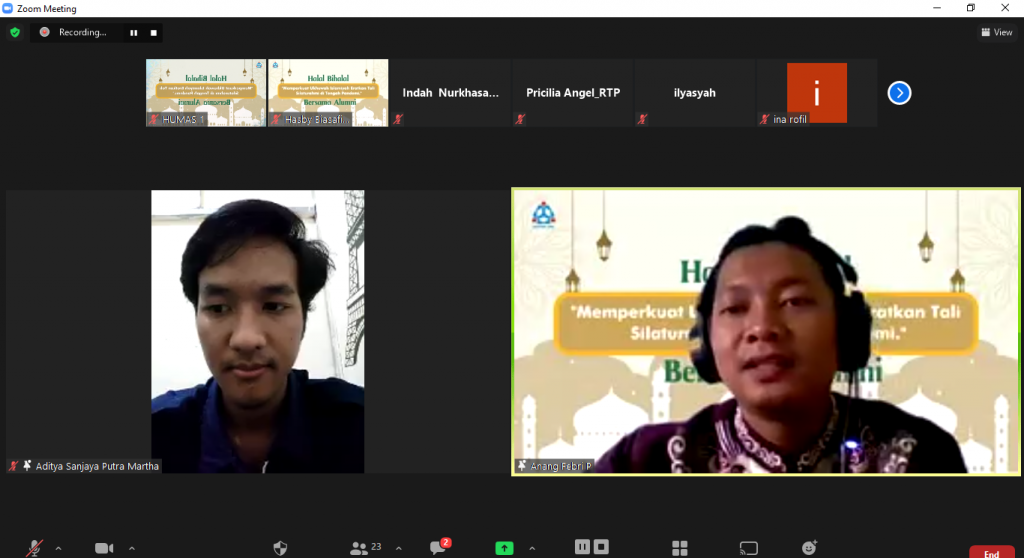This screenshot has height=558, width=1024.
Task: Select Hasby Biasafi's video thumbnail
Action: [328, 92]
